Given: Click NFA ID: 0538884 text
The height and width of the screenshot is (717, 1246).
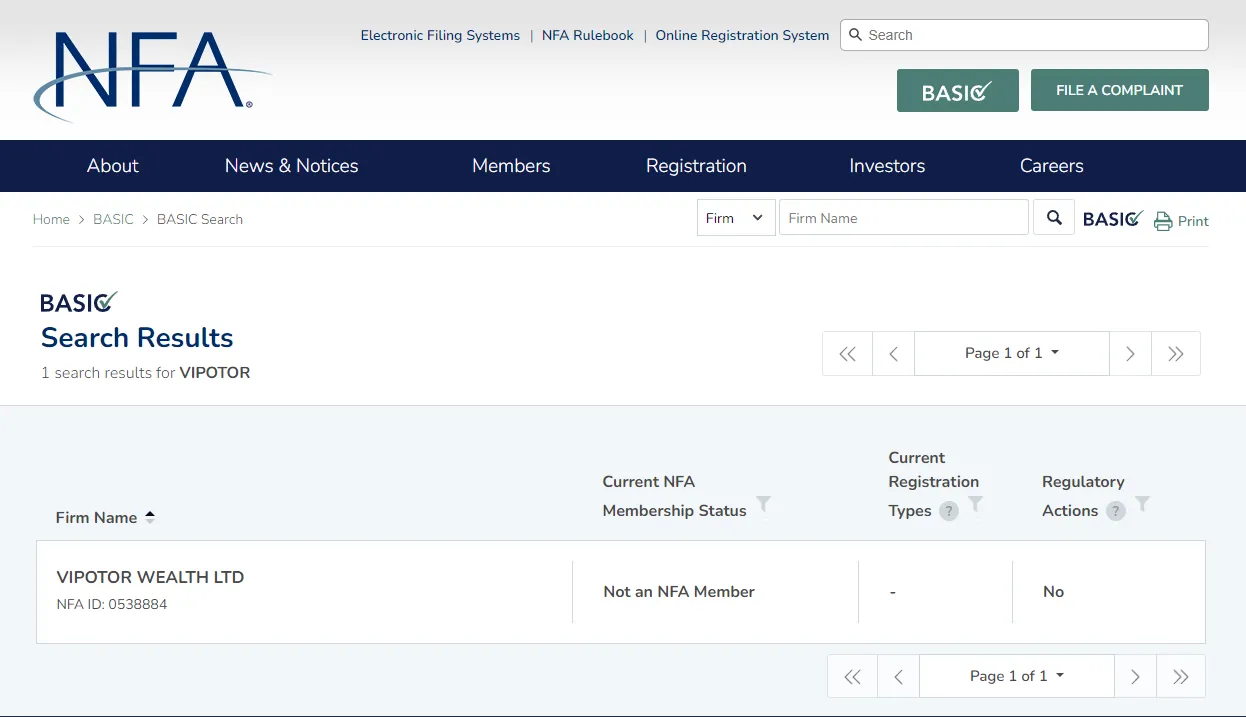Looking at the screenshot, I should pyautogui.click(x=112, y=605).
